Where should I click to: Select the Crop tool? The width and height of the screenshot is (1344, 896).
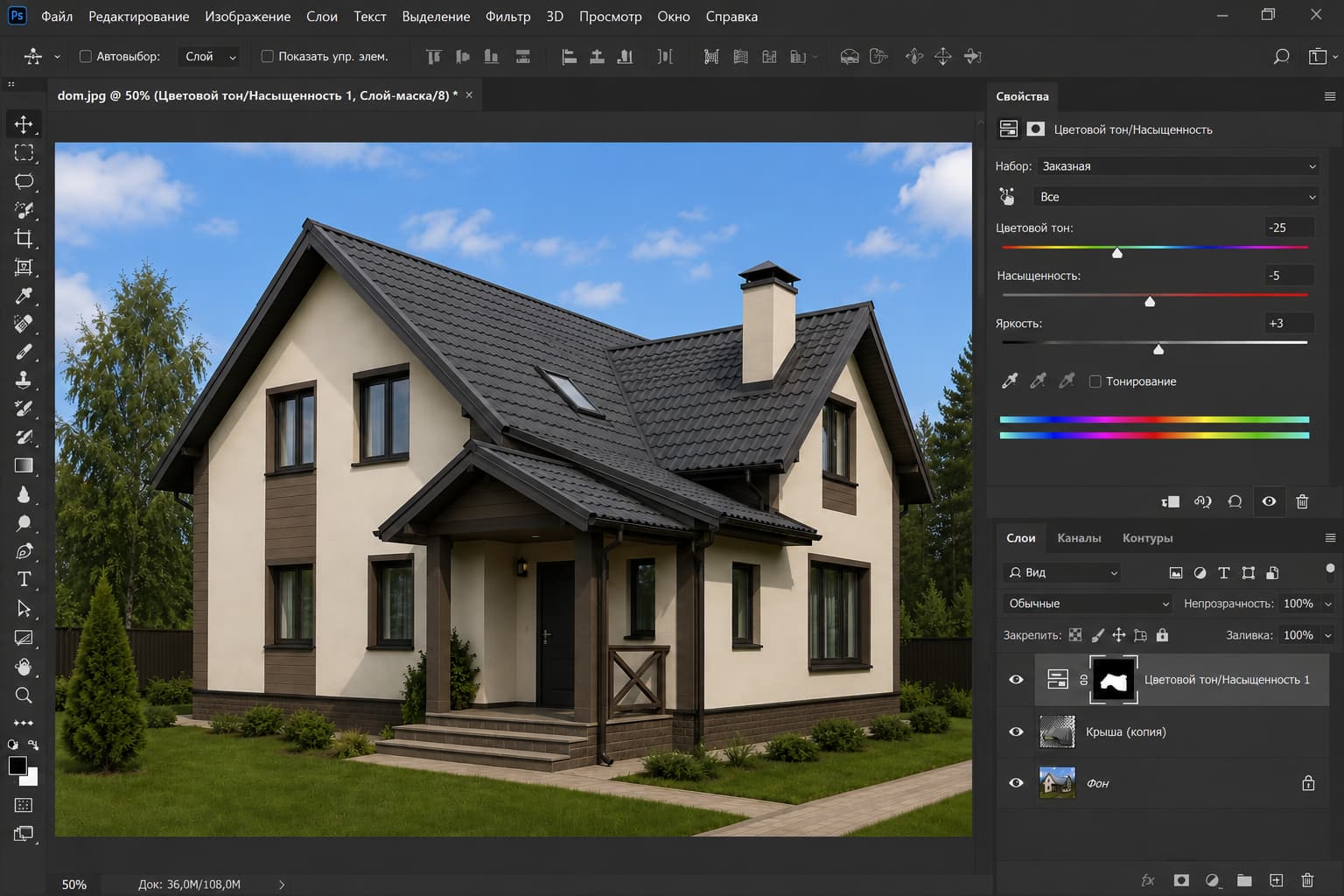pos(24,238)
